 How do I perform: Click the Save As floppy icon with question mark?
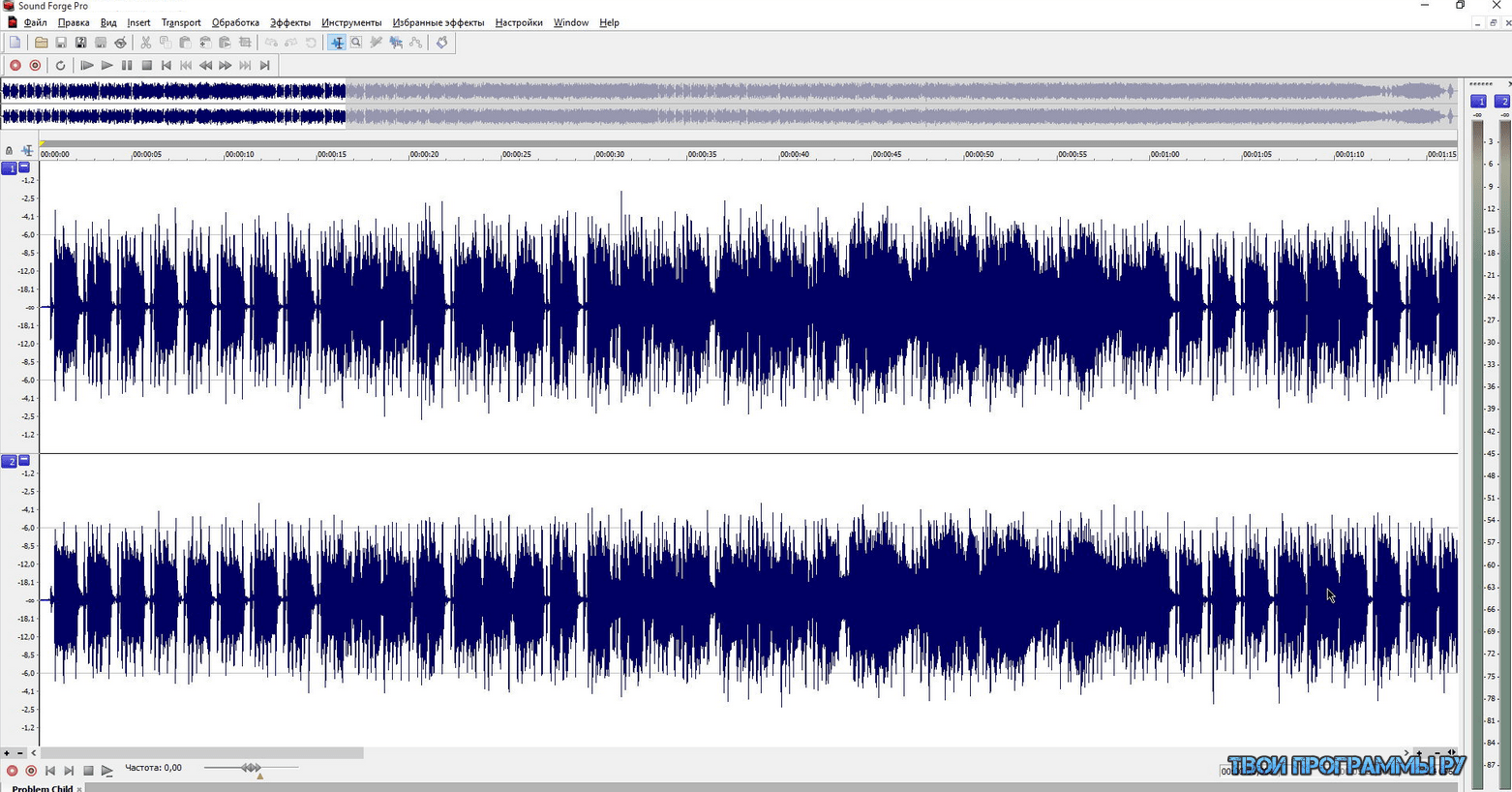(80, 43)
